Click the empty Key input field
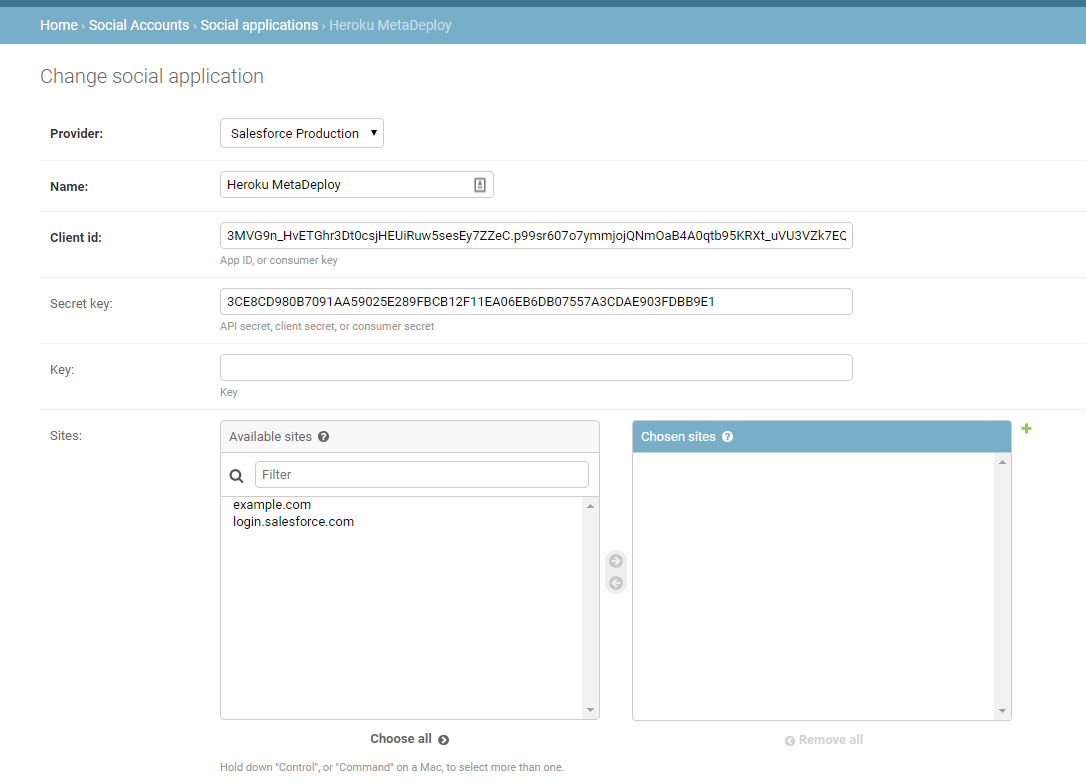The width and height of the screenshot is (1086, 784). 536,367
